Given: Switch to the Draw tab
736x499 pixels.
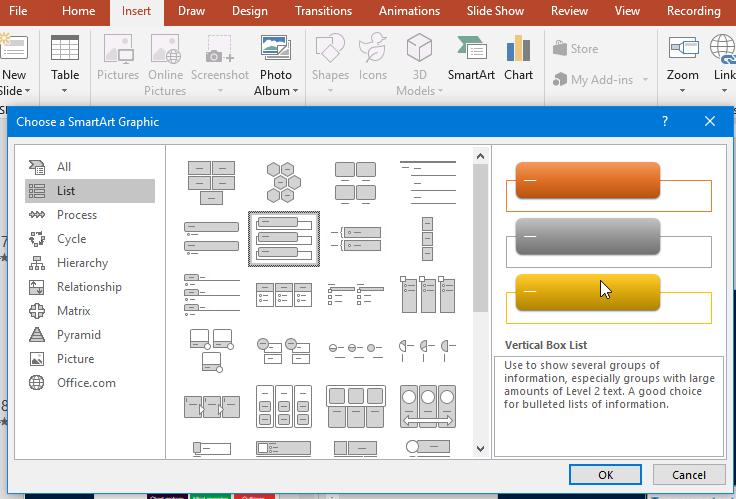Looking at the screenshot, I should (191, 11).
